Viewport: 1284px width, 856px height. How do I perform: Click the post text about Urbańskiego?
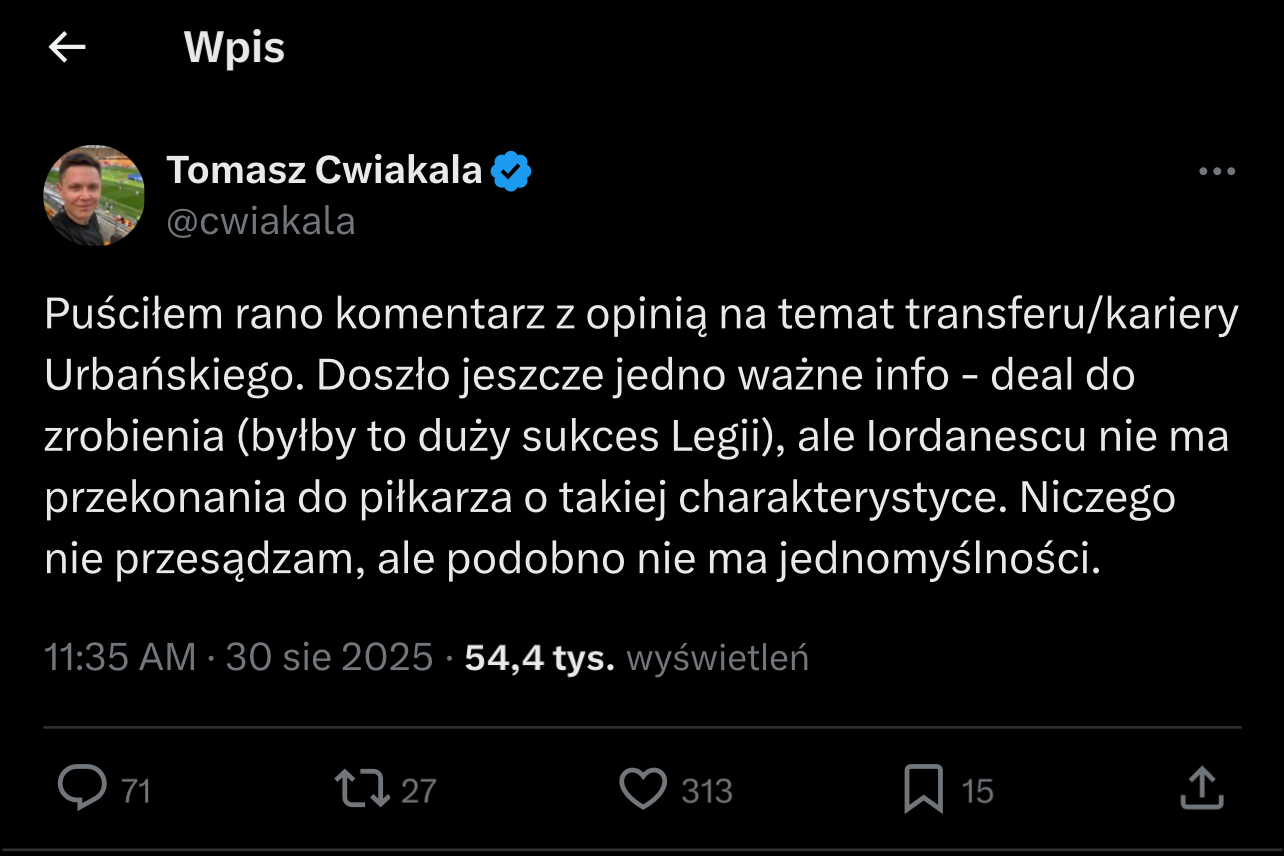coord(640,437)
